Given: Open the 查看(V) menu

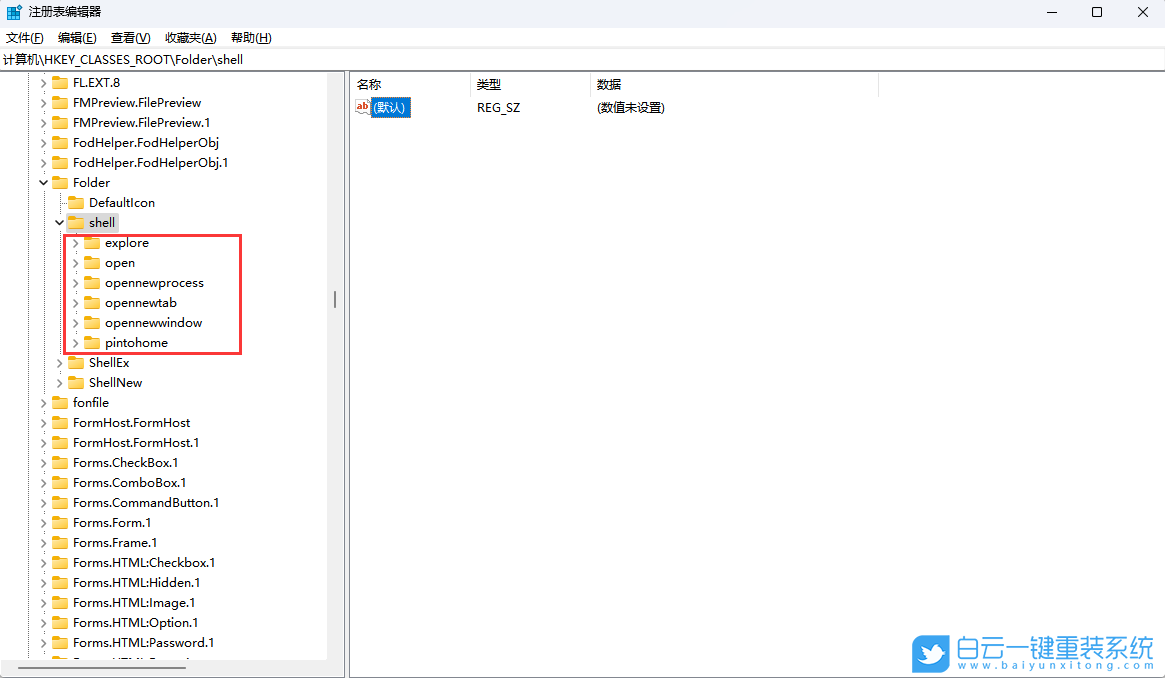Looking at the screenshot, I should click(128, 37).
